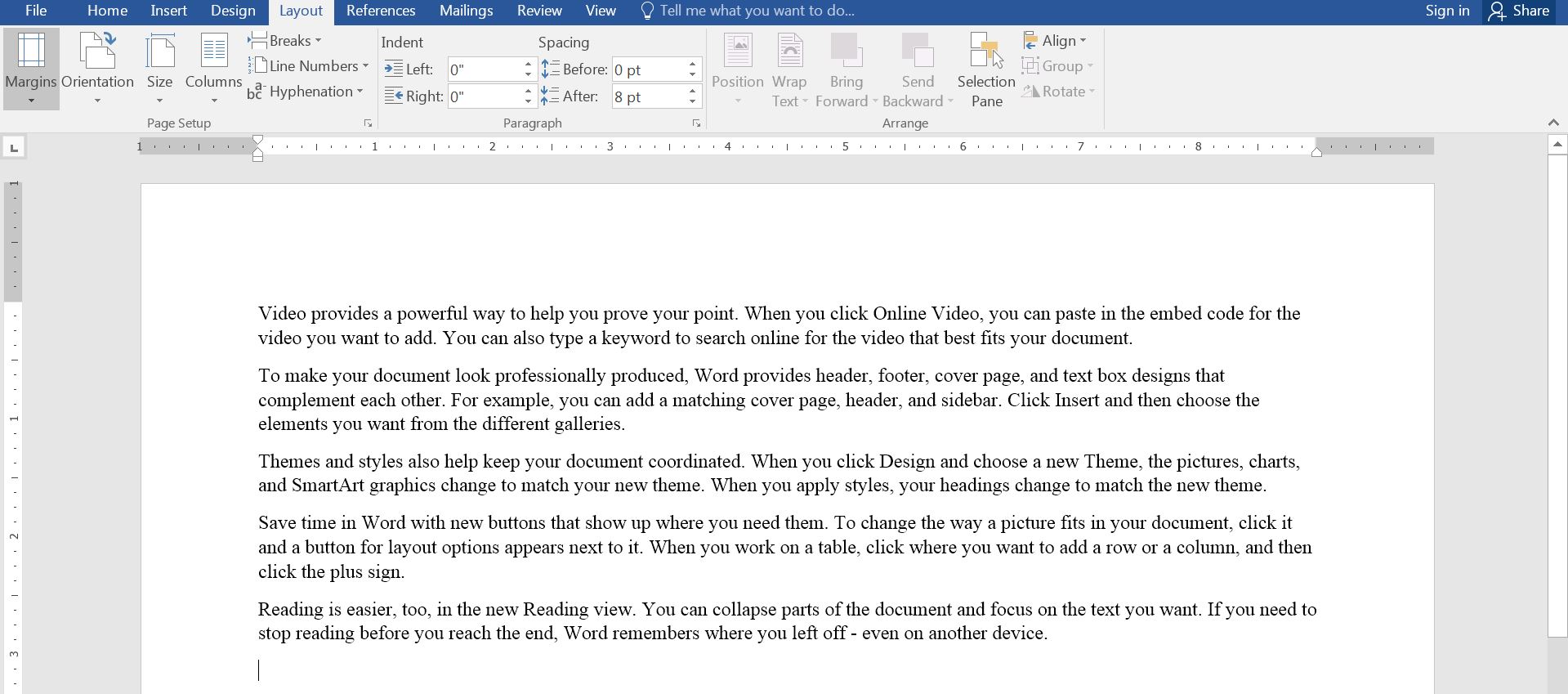Viewport: 1568px width, 694px height.
Task: Expand the Line Numbers dropdown
Action: 365,66
